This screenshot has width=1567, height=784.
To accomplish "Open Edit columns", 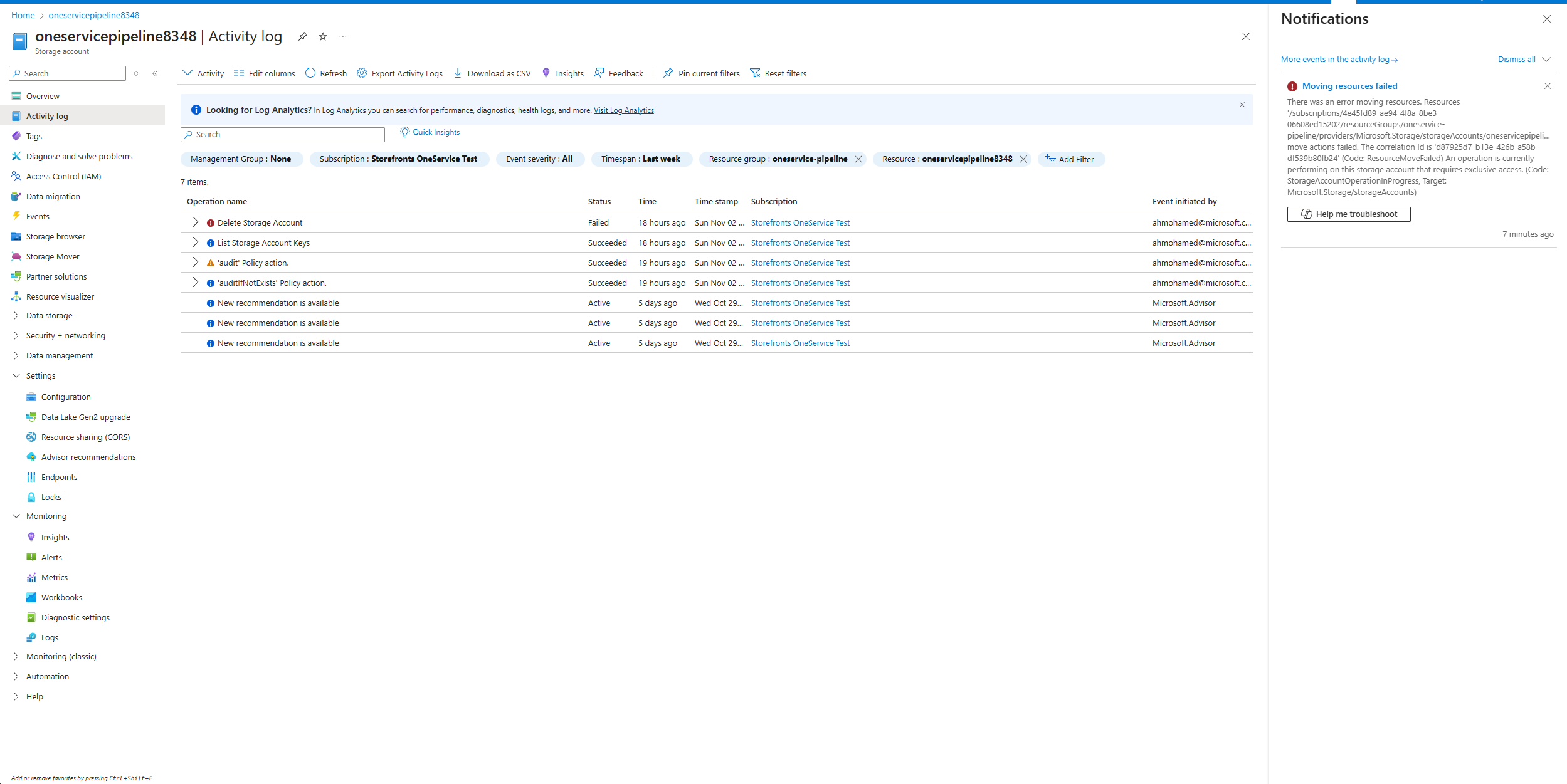I will point(264,73).
